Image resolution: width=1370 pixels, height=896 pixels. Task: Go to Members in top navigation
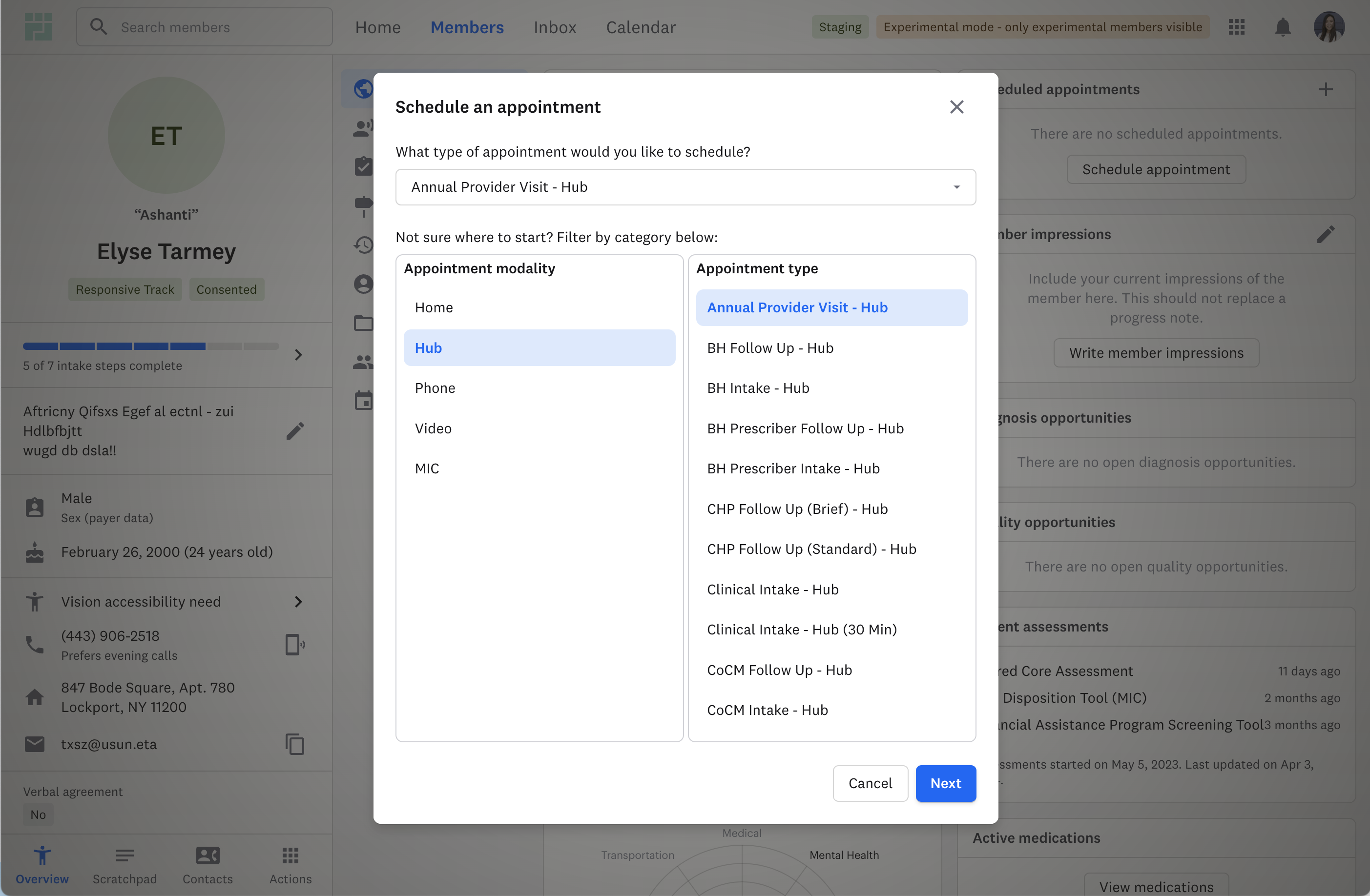tap(467, 27)
